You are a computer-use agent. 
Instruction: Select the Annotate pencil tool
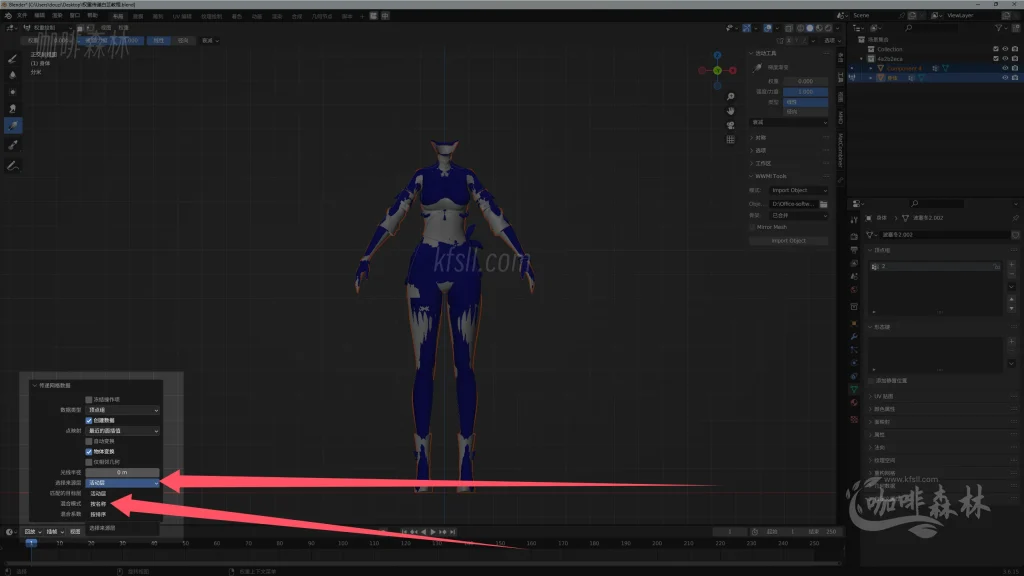12,166
